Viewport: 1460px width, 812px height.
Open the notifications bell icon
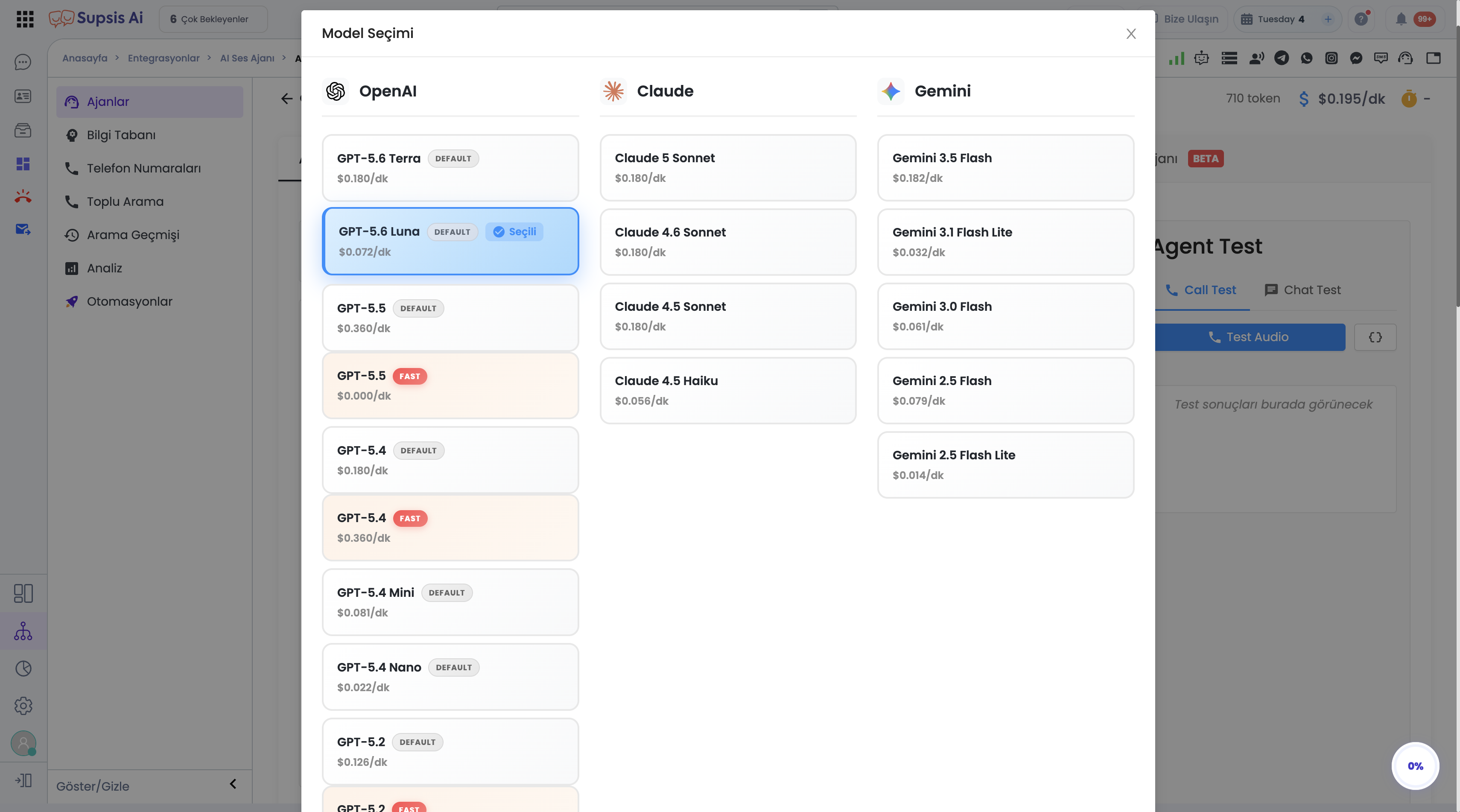(1401, 19)
